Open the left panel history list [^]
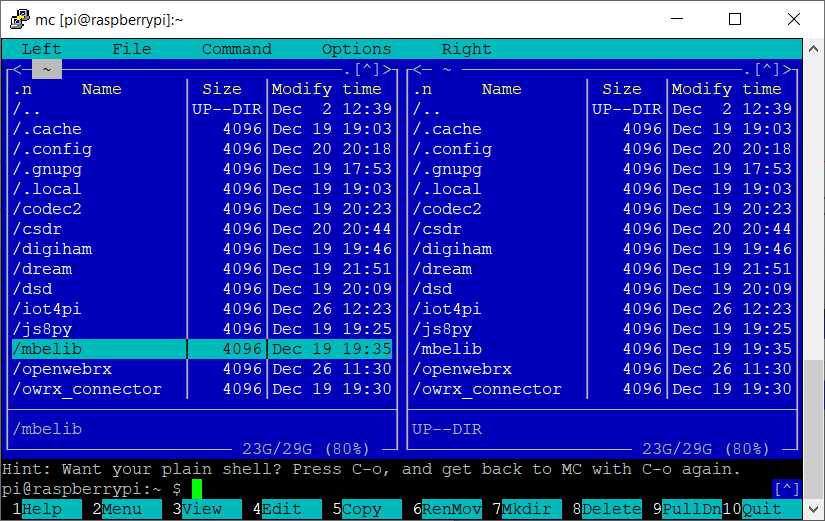The width and height of the screenshot is (825, 521). click(x=367, y=69)
